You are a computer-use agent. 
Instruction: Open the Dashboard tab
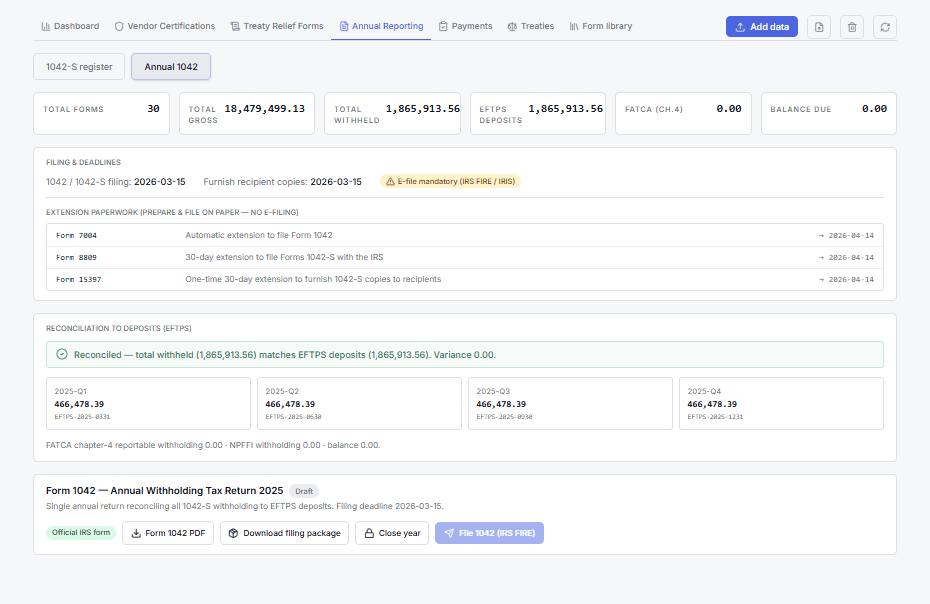(x=70, y=26)
